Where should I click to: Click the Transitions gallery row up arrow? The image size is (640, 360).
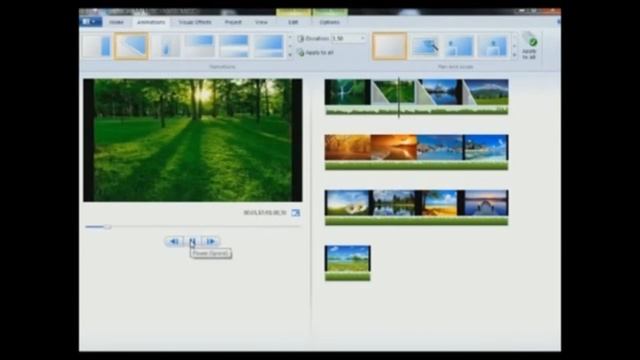pyautogui.click(x=290, y=38)
